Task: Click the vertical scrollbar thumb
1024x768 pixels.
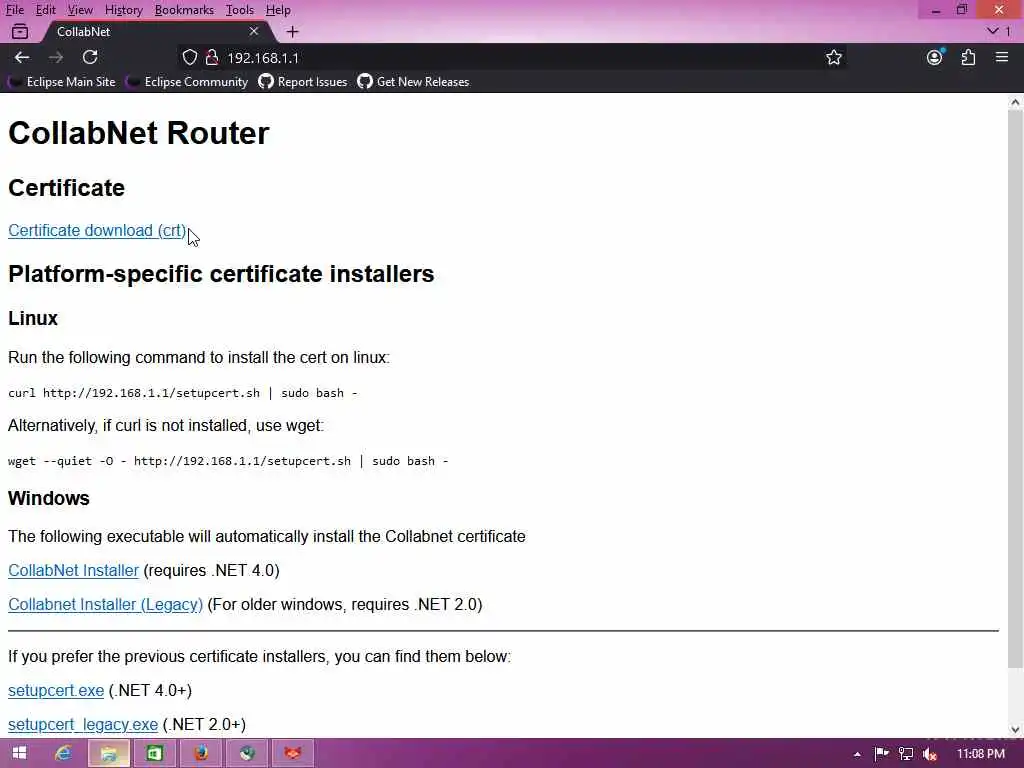Action: (x=1015, y=389)
